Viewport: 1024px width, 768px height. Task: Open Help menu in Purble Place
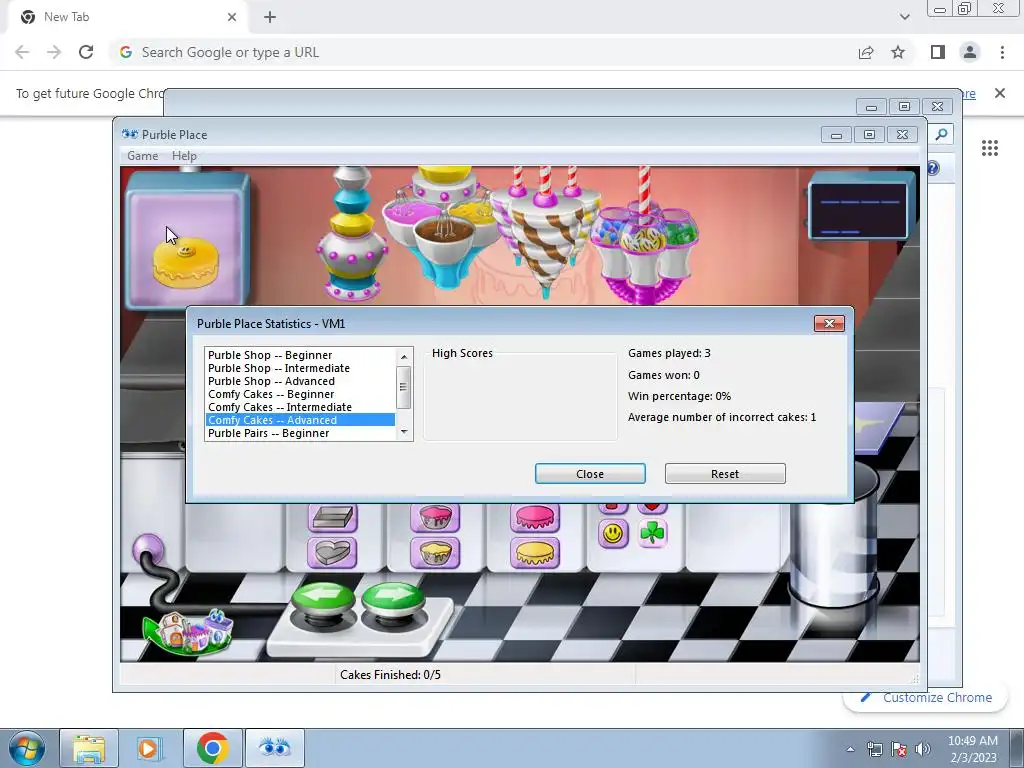tap(184, 156)
